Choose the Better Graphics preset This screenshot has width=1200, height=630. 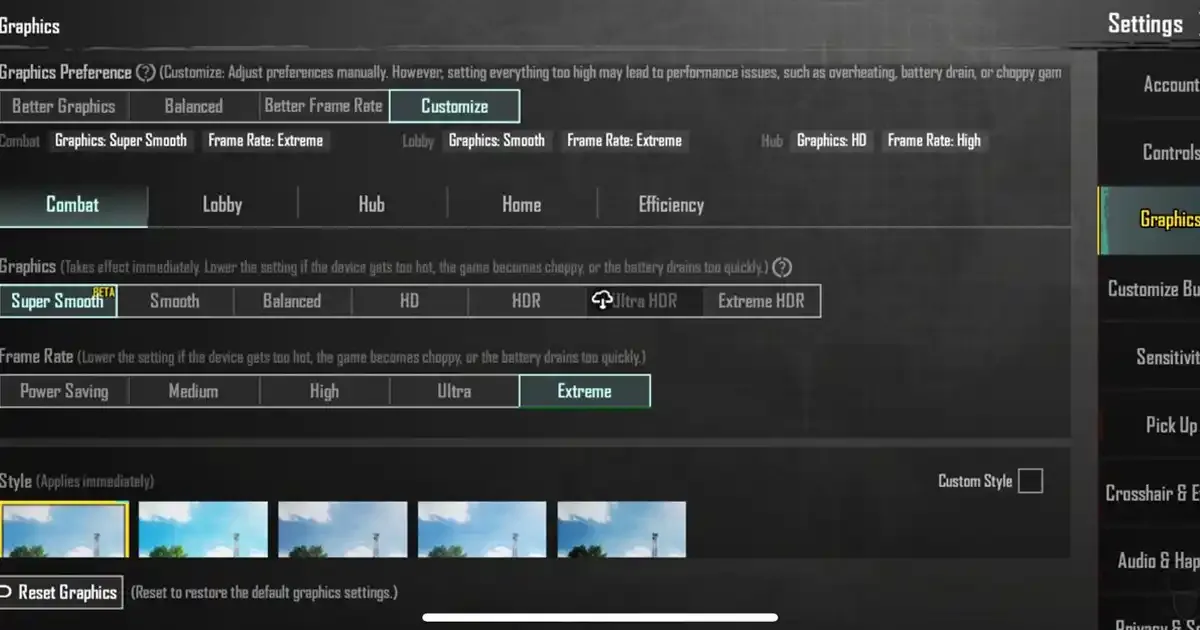64,106
